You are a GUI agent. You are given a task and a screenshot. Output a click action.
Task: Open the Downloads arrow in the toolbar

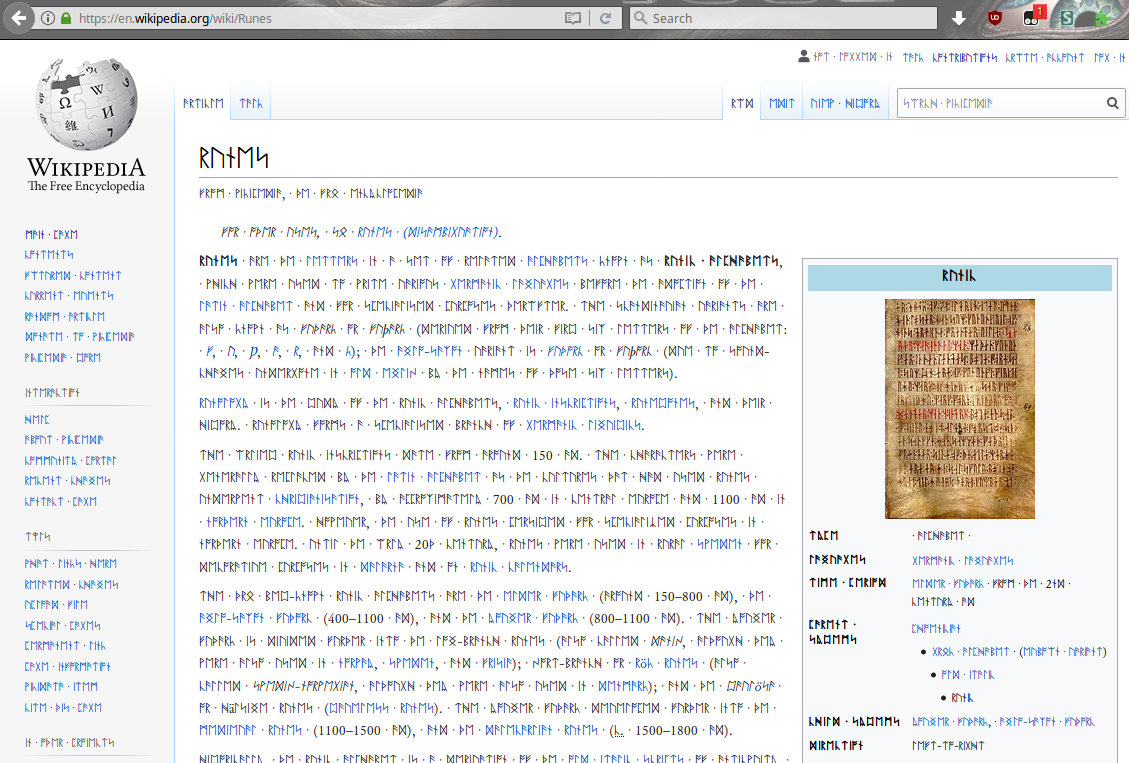click(957, 18)
